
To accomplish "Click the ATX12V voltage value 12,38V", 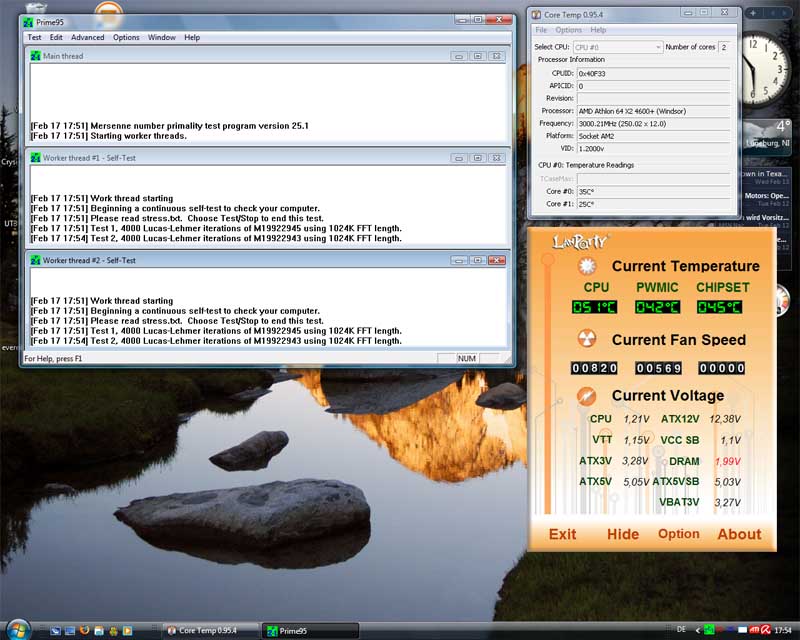I will pos(724,419).
